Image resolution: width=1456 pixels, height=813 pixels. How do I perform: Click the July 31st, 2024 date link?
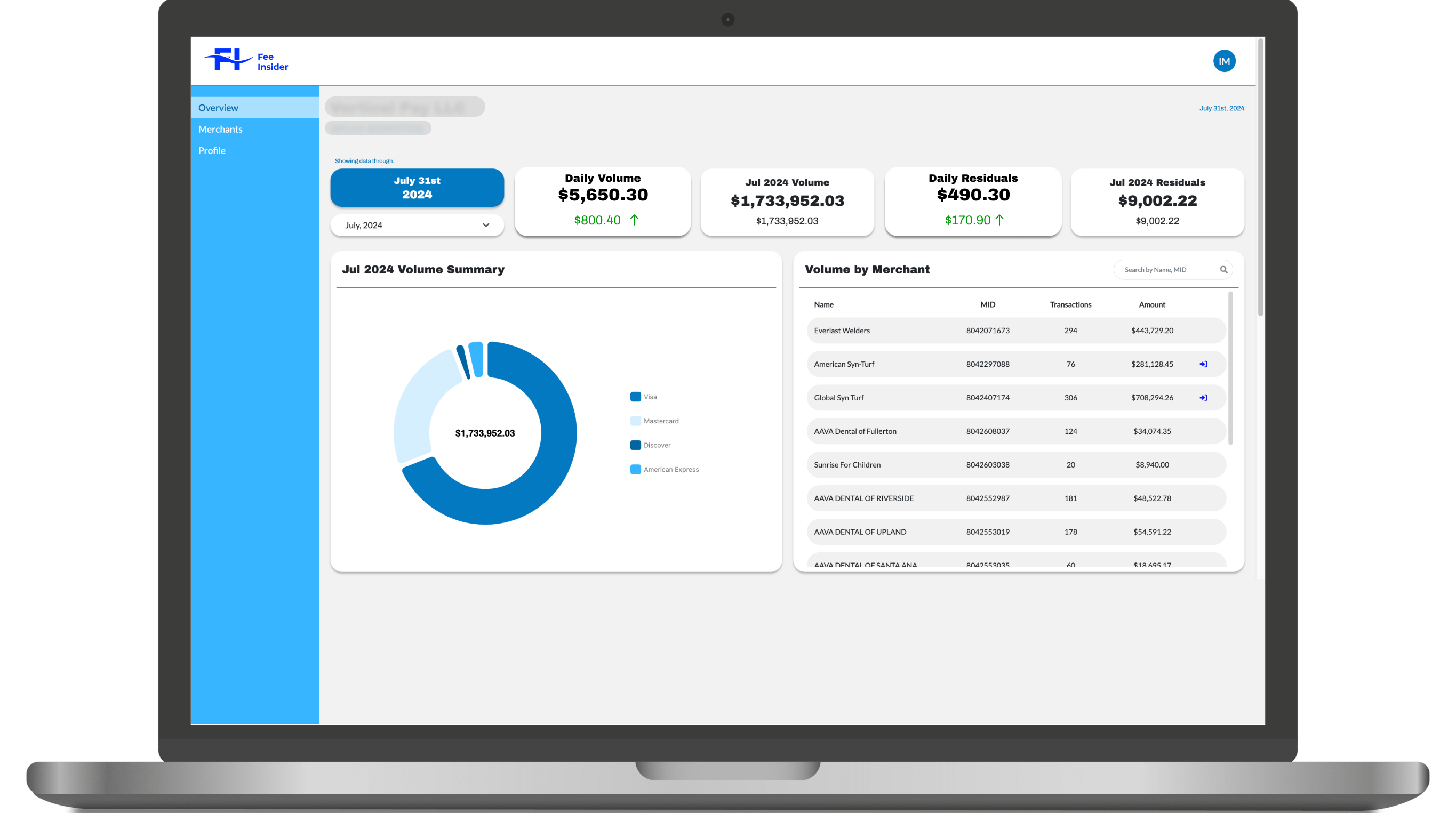(x=1221, y=108)
